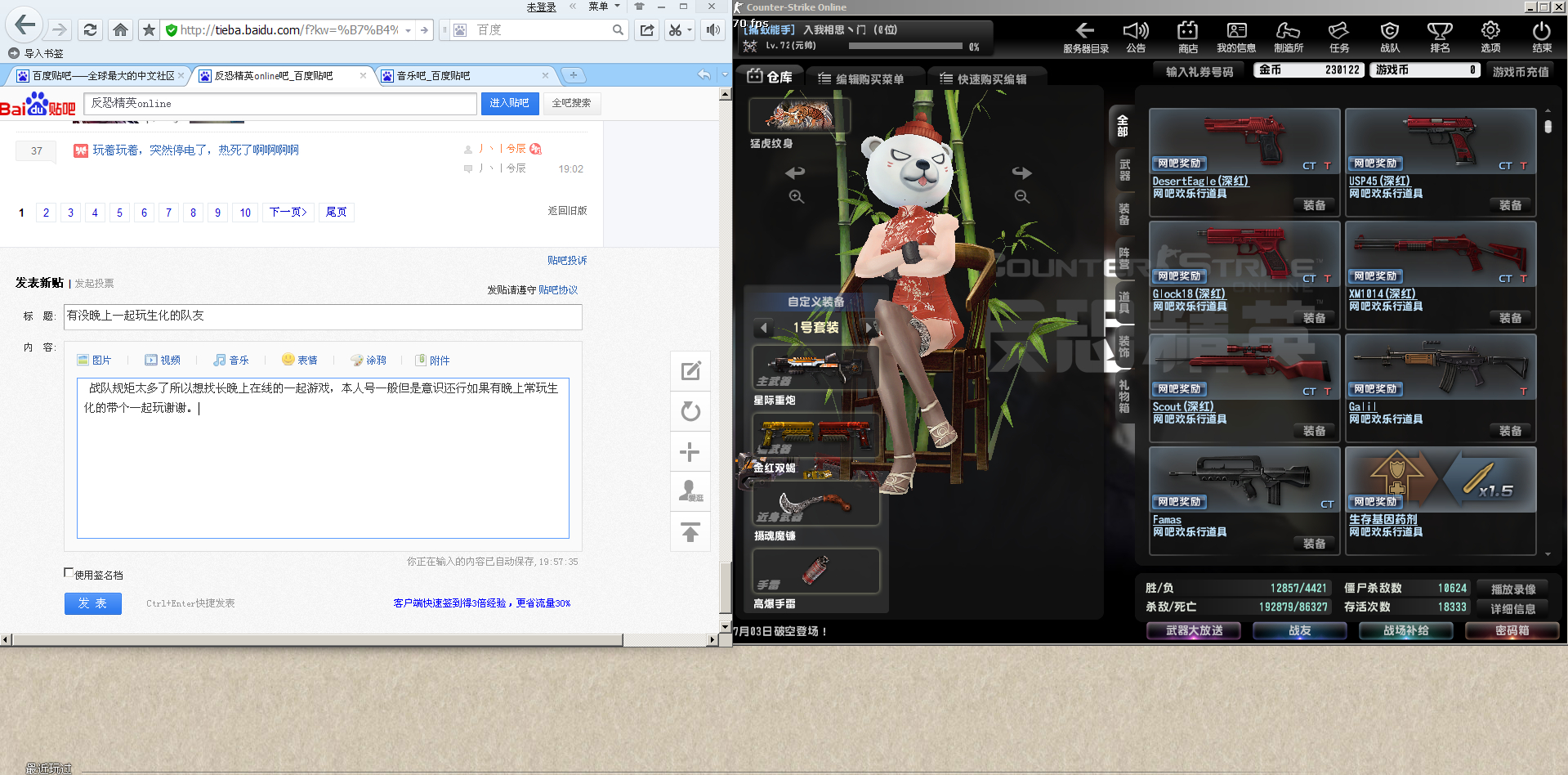
Task: Mute browser sound with speaker icon
Action: pyautogui.click(x=713, y=30)
